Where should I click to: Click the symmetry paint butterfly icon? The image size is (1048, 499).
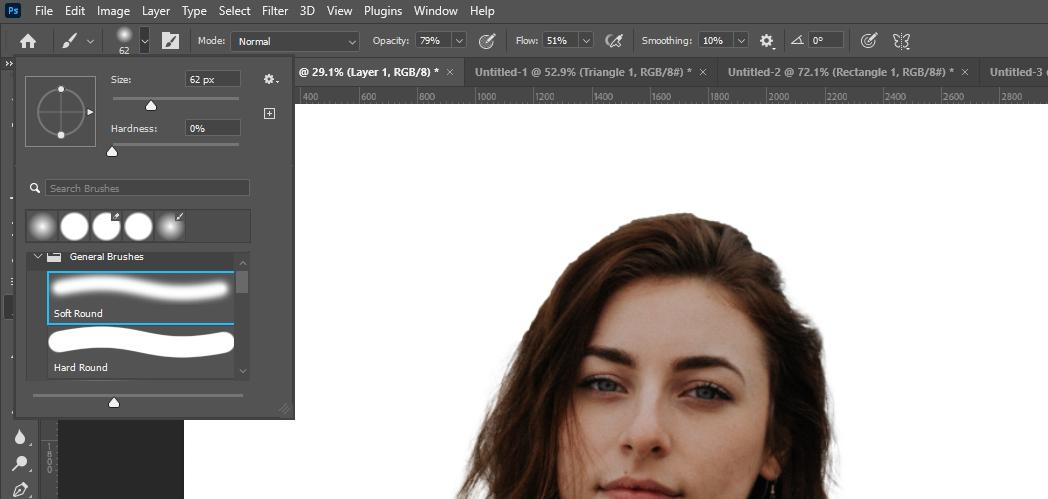(x=901, y=41)
